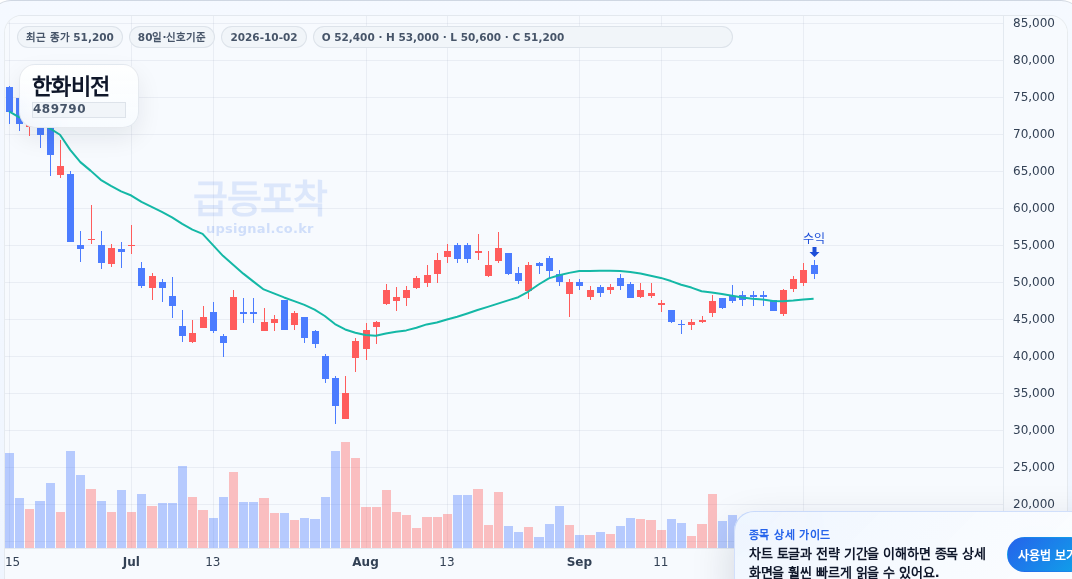The image size is (1072, 579).
Task: Click the 45,000 price axis label
Action: [1034, 318]
